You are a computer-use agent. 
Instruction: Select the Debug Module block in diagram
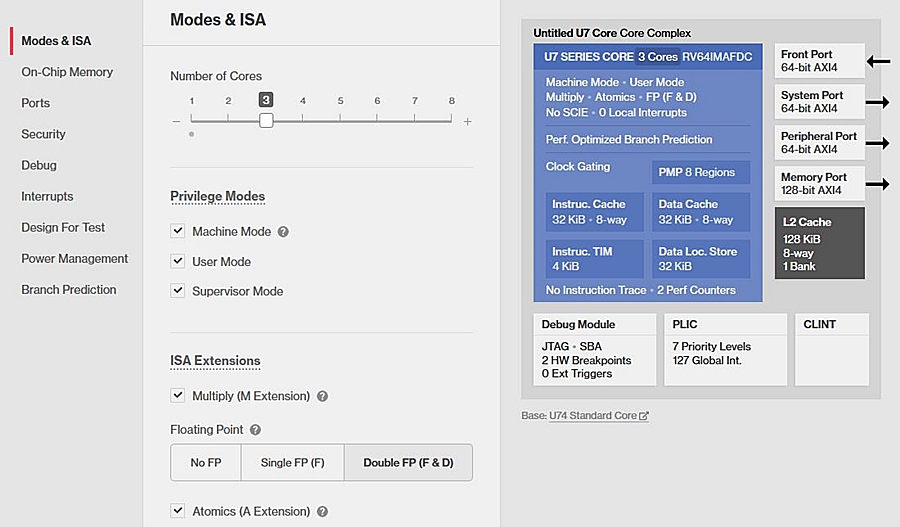(595, 349)
